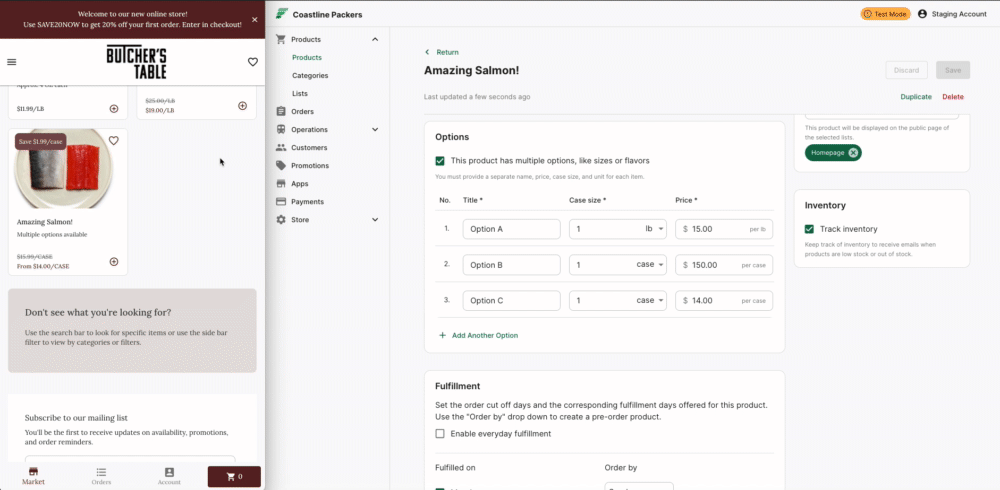Open the storefront hamburger menu

12,62
